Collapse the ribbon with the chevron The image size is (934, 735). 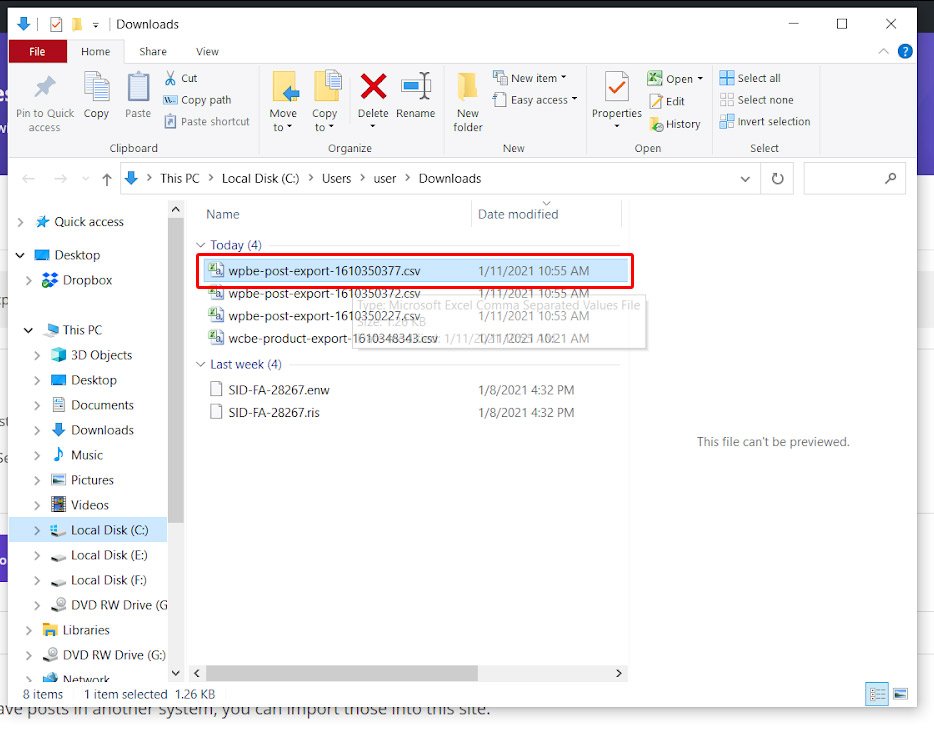[883, 52]
